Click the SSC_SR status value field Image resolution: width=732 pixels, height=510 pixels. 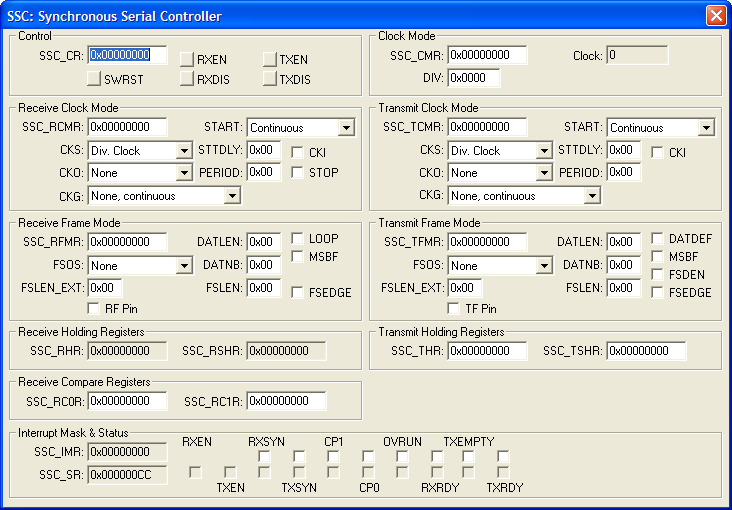tap(127, 475)
